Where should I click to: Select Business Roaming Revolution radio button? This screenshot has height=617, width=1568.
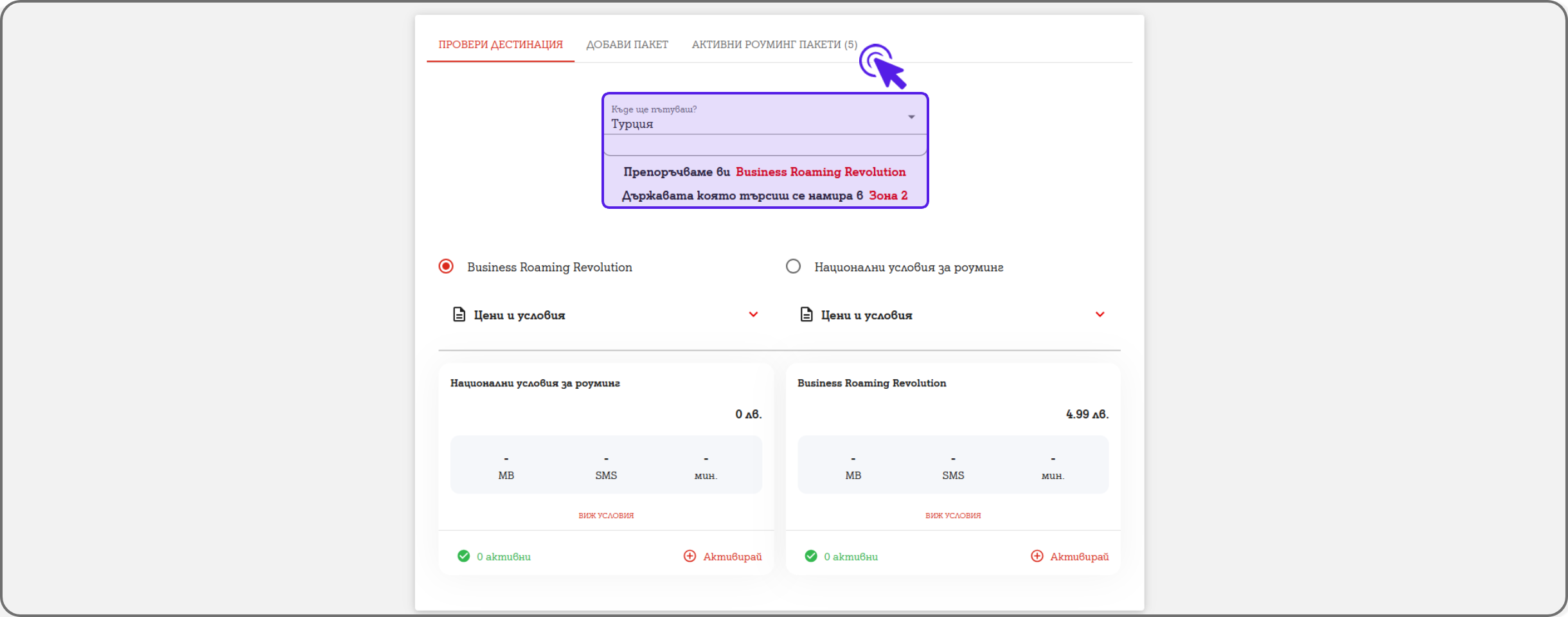click(x=446, y=266)
